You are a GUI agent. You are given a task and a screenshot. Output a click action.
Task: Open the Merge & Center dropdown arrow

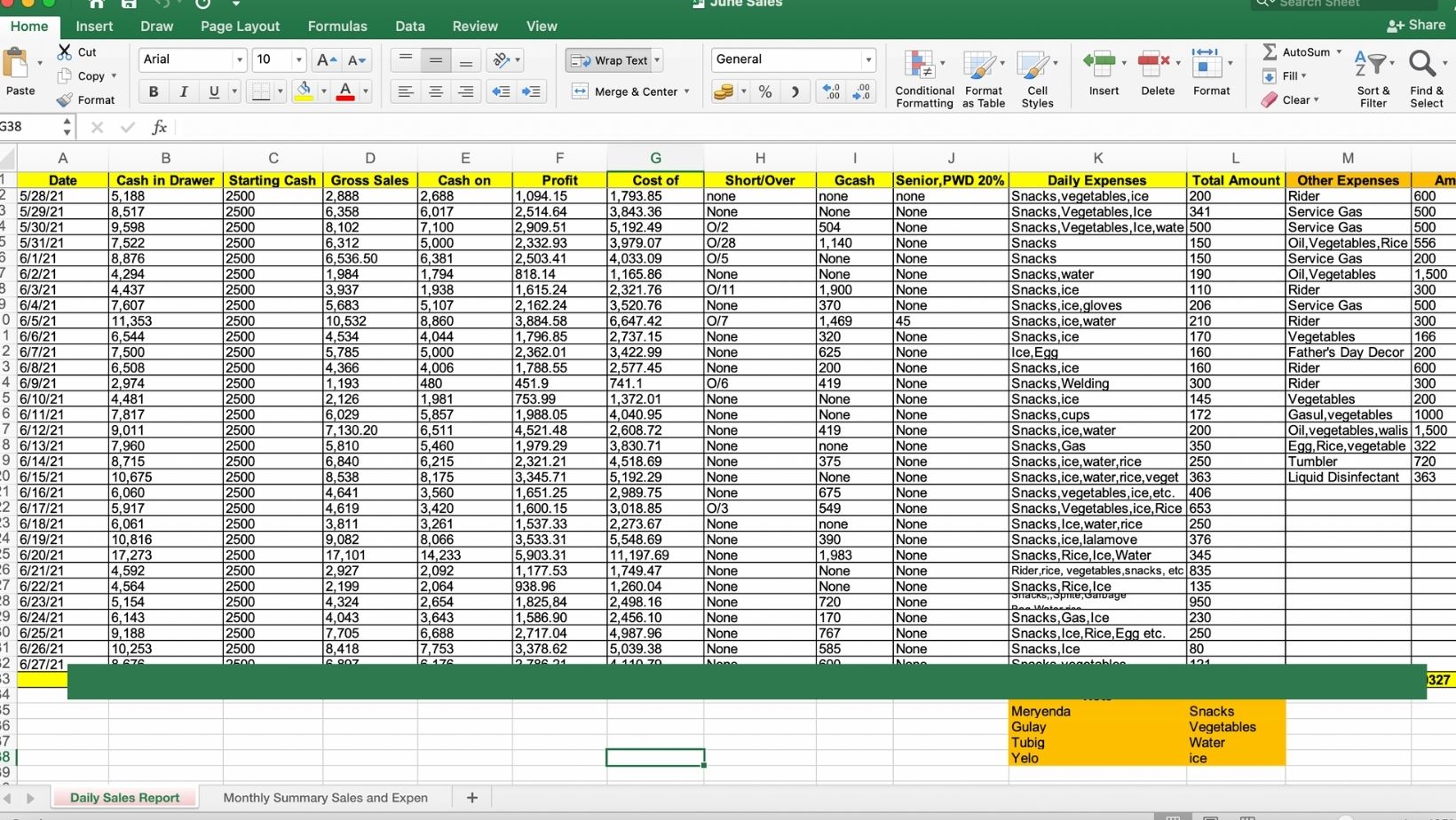pos(686,91)
